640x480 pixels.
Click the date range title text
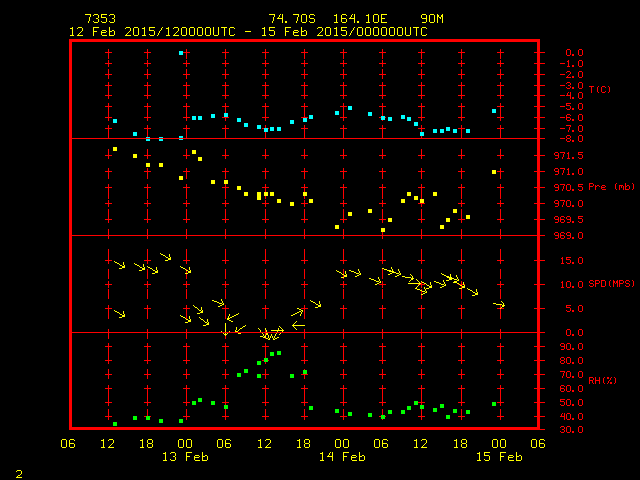[x=248, y=32]
